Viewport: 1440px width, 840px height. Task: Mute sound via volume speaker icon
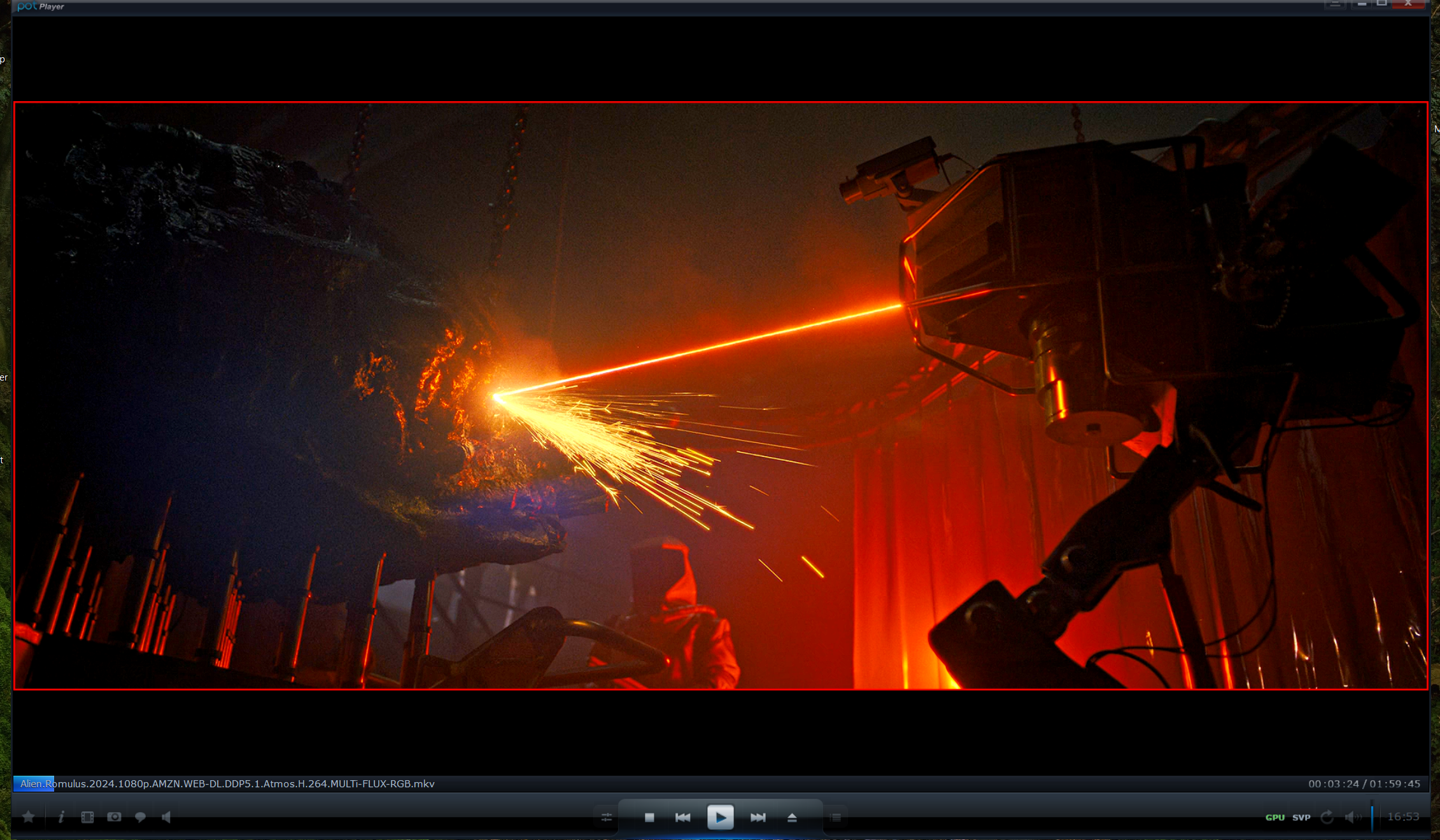point(1352,817)
